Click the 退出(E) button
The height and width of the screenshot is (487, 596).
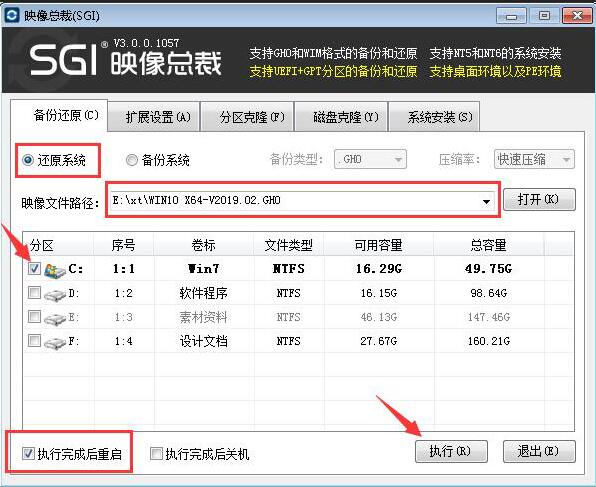(x=539, y=451)
